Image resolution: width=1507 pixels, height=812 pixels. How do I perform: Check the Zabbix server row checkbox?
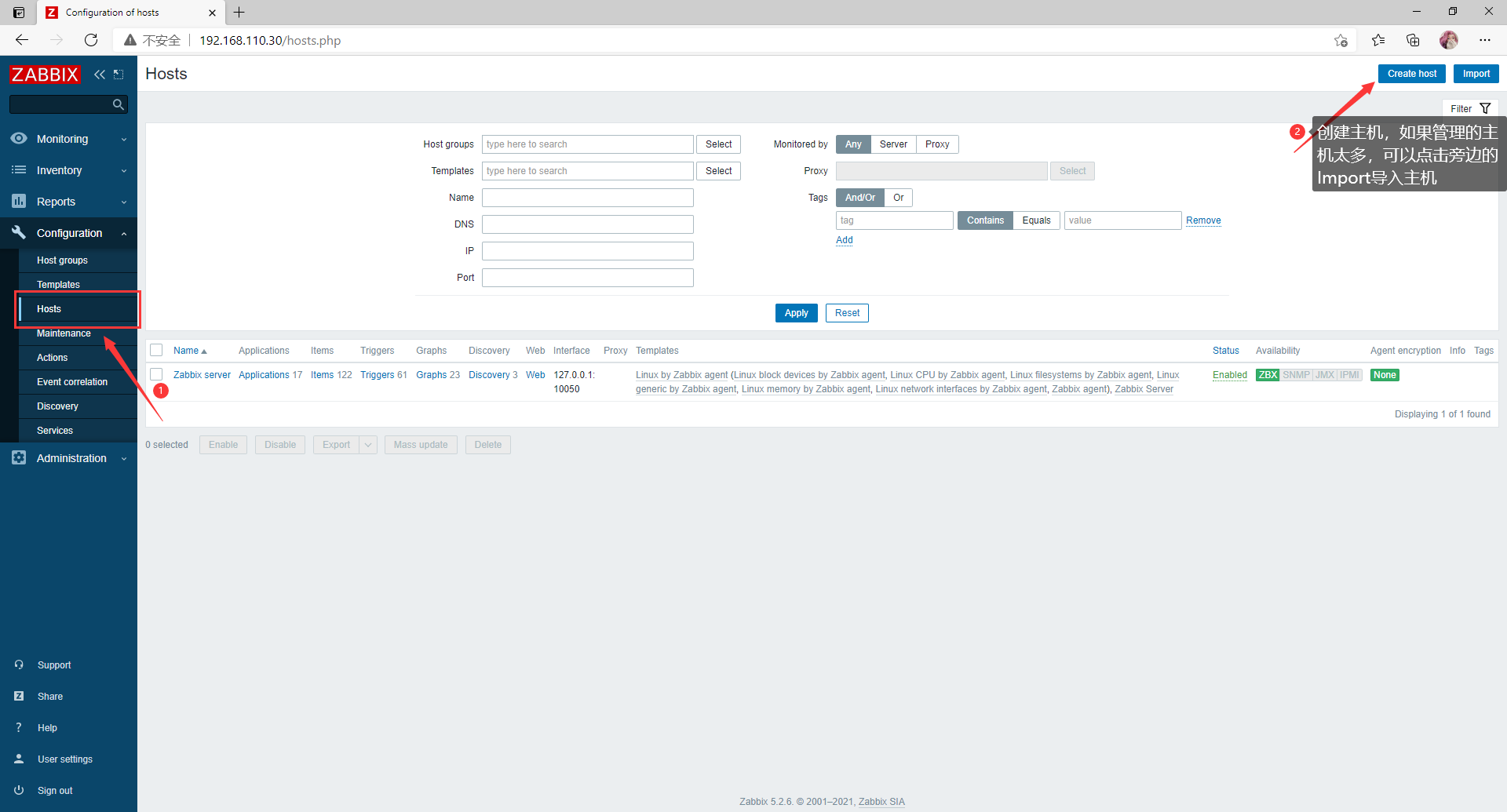(x=156, y=374)
